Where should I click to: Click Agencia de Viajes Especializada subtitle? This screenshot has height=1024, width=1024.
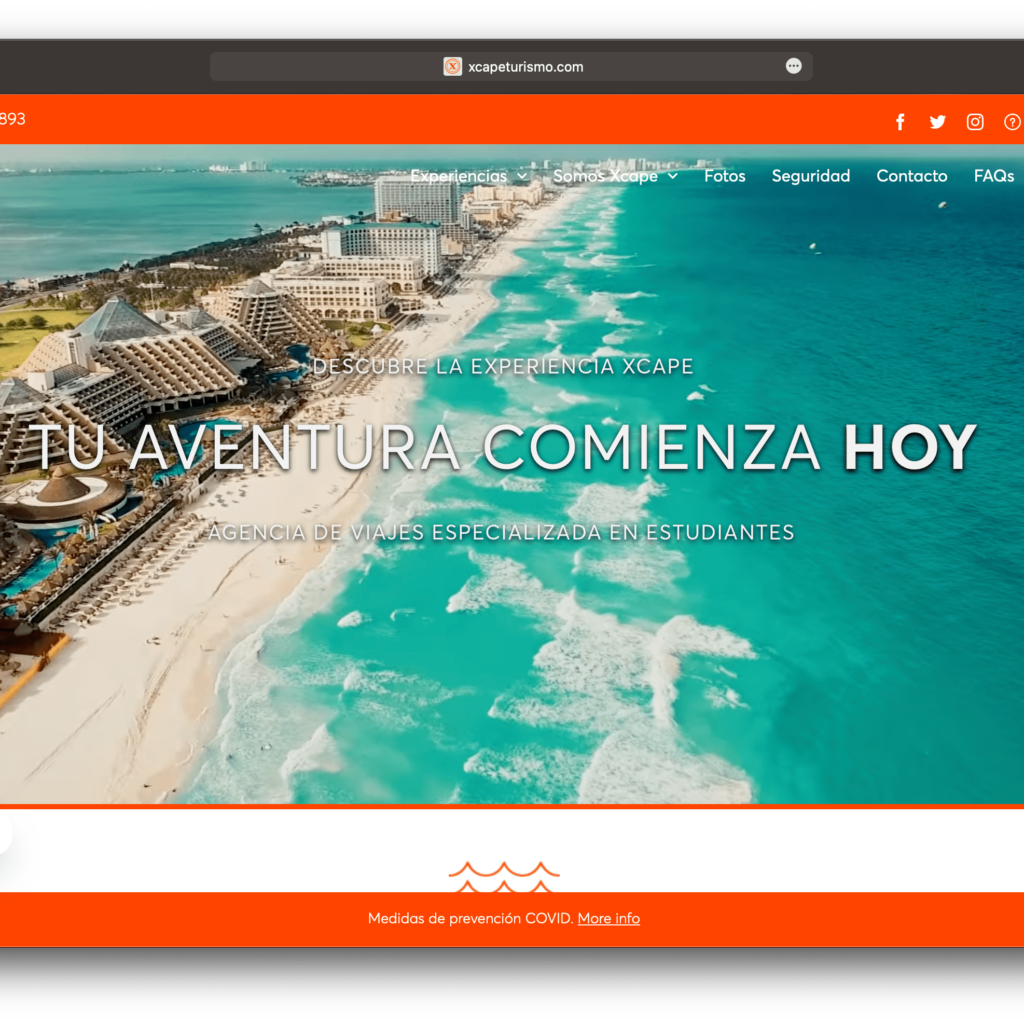(x=501, y=532)
